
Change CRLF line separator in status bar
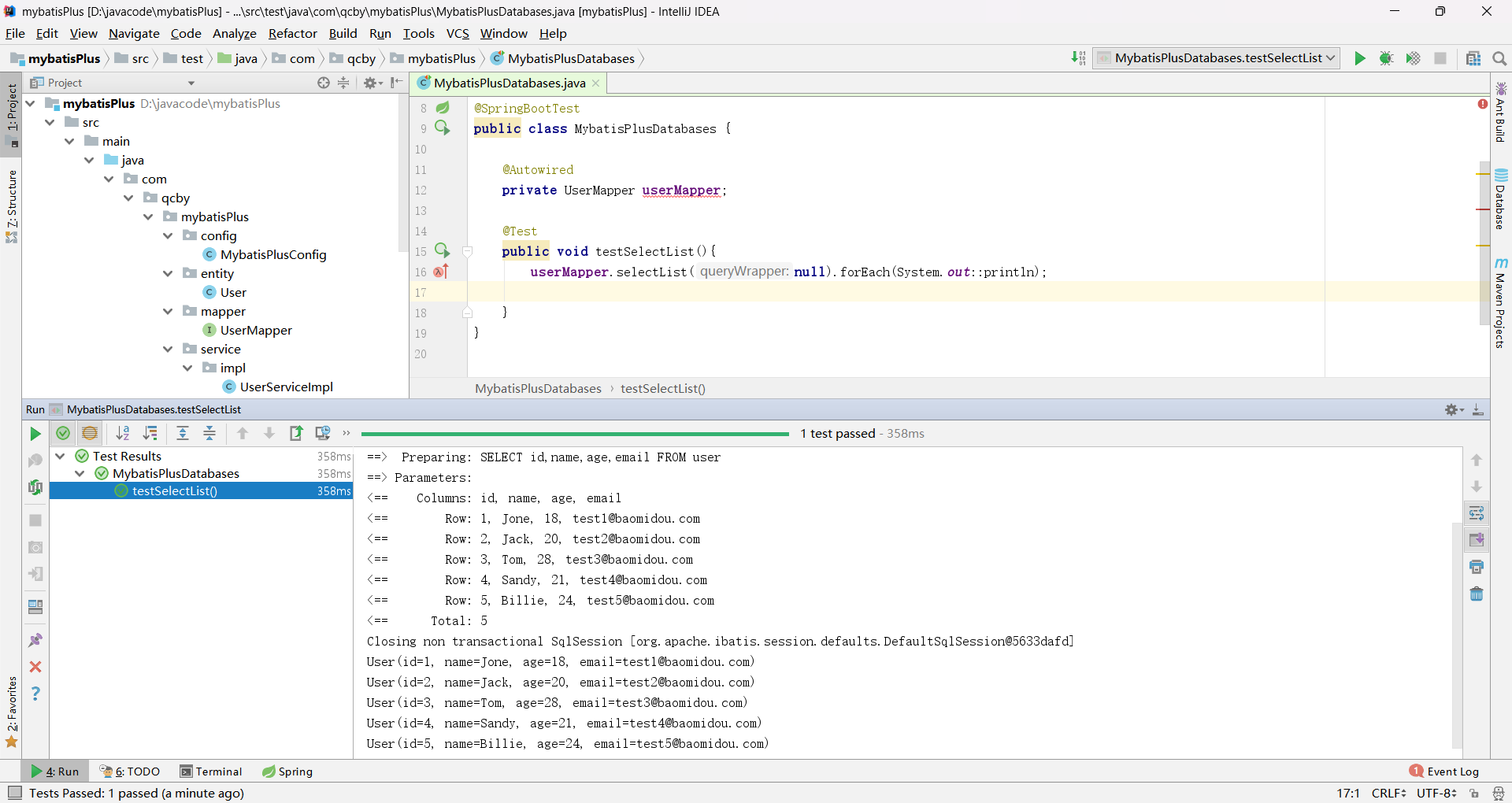[x=1388, y=793]
